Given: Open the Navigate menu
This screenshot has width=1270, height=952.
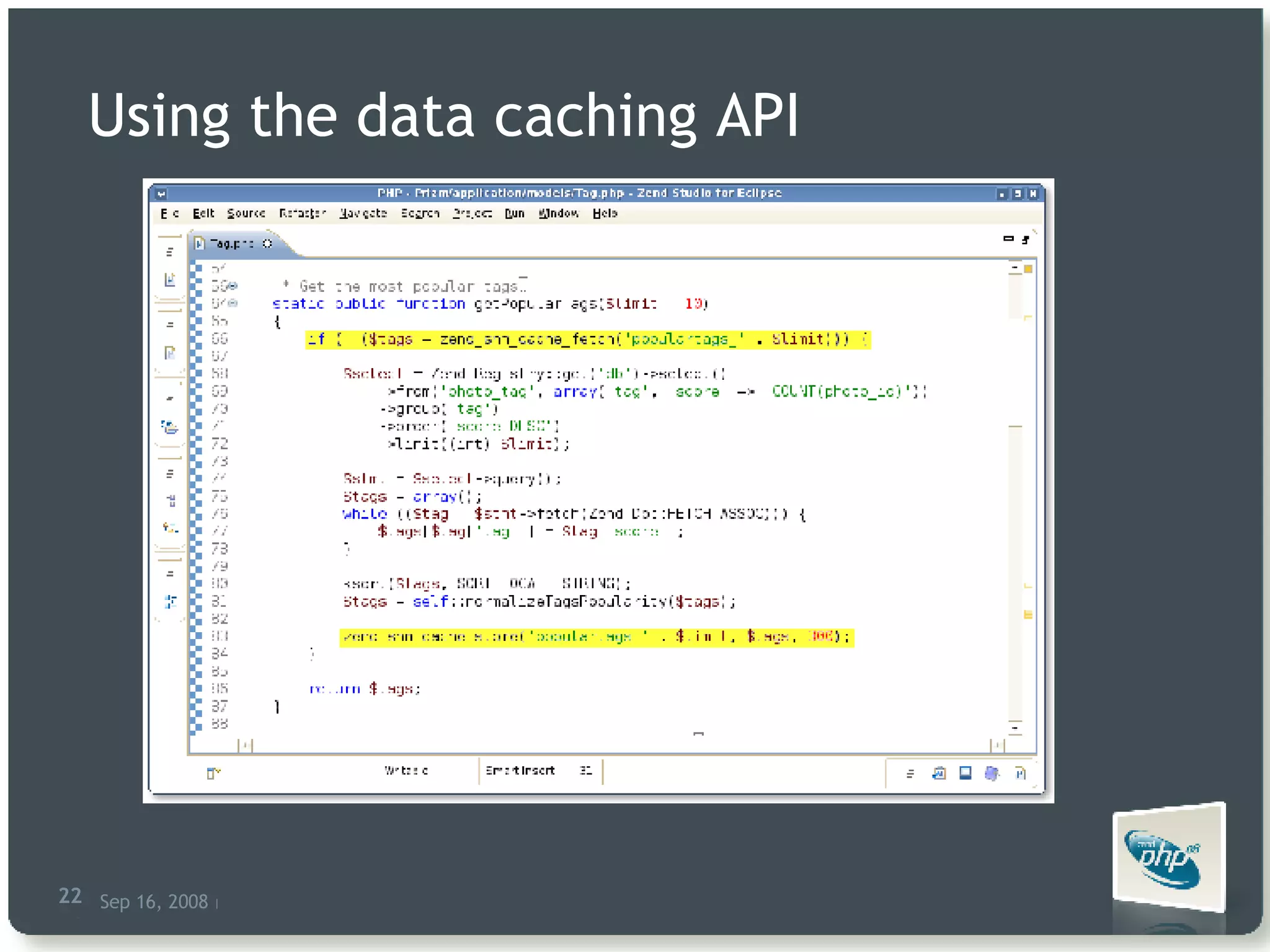Looking at the screenshot, I should click(363, 213).
